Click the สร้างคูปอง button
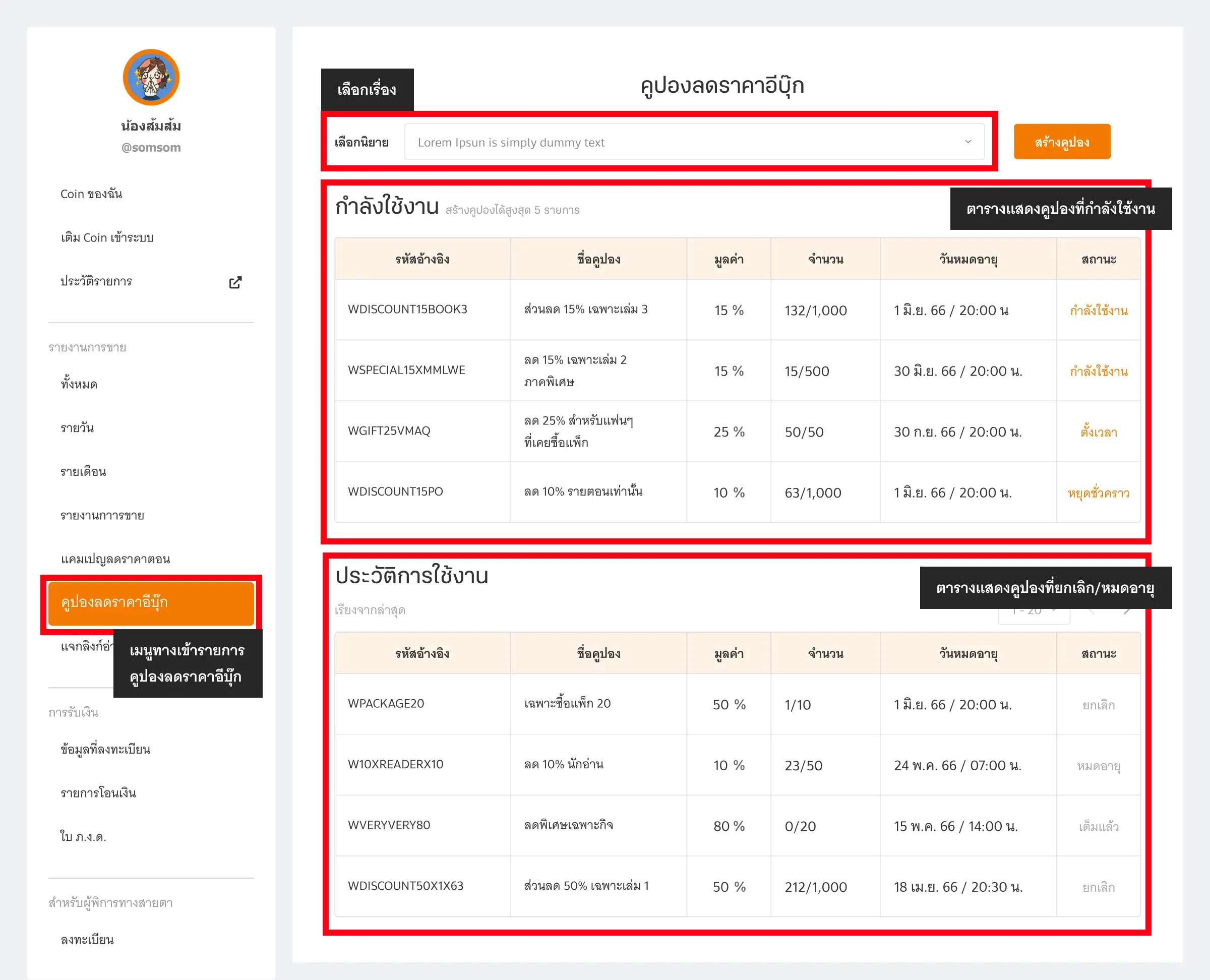1210x980 pixels. pos(1061,142)
